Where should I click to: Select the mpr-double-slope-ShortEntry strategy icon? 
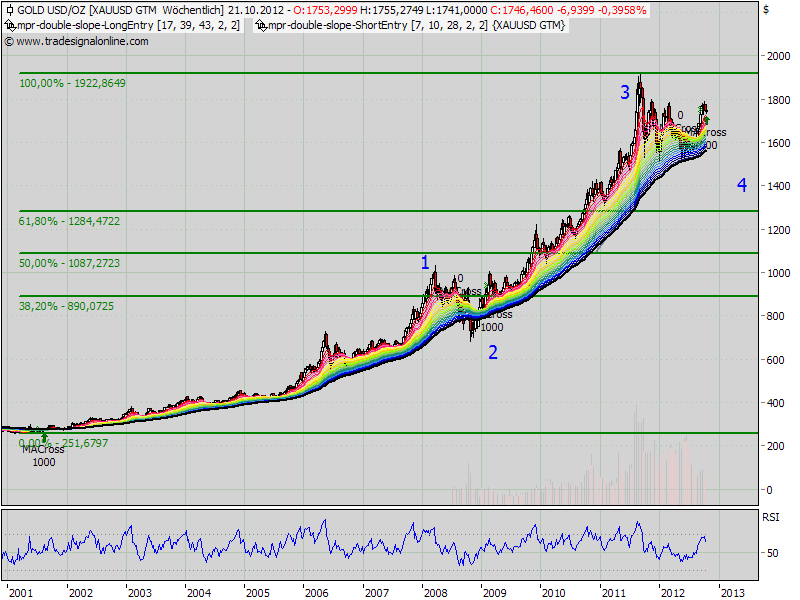[261, 26]
